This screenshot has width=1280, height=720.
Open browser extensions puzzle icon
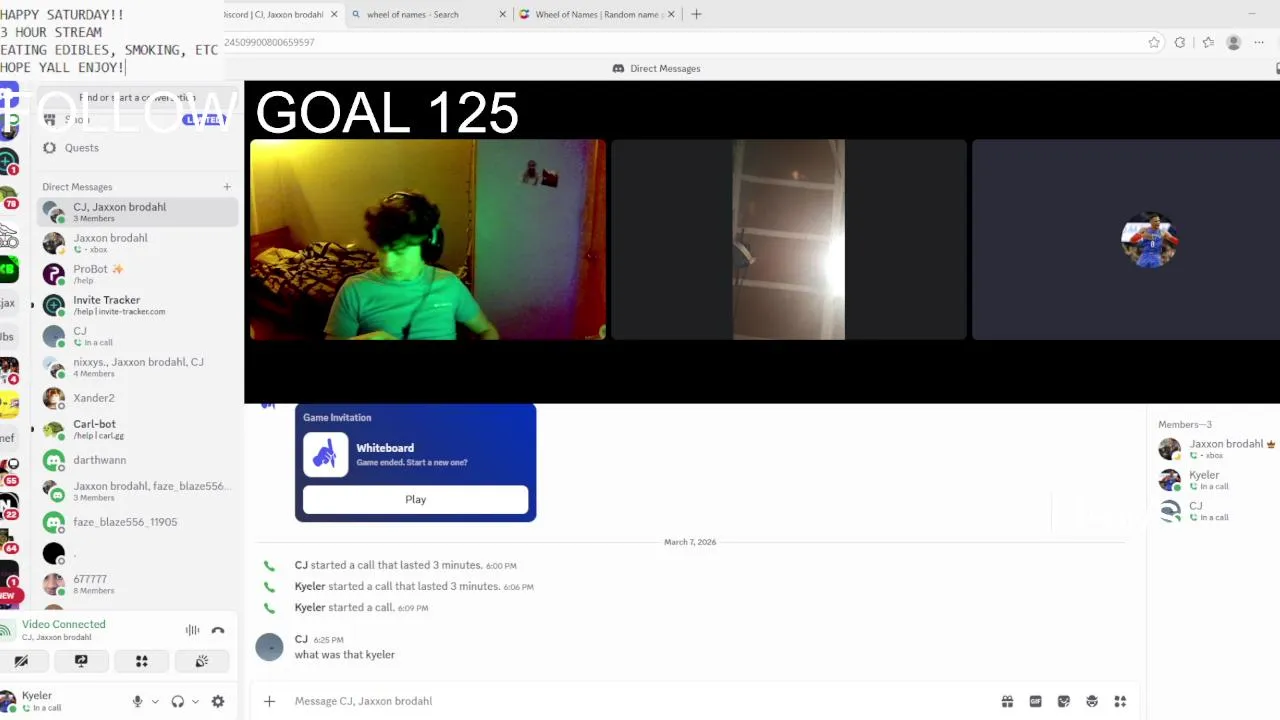point(1180,42)
